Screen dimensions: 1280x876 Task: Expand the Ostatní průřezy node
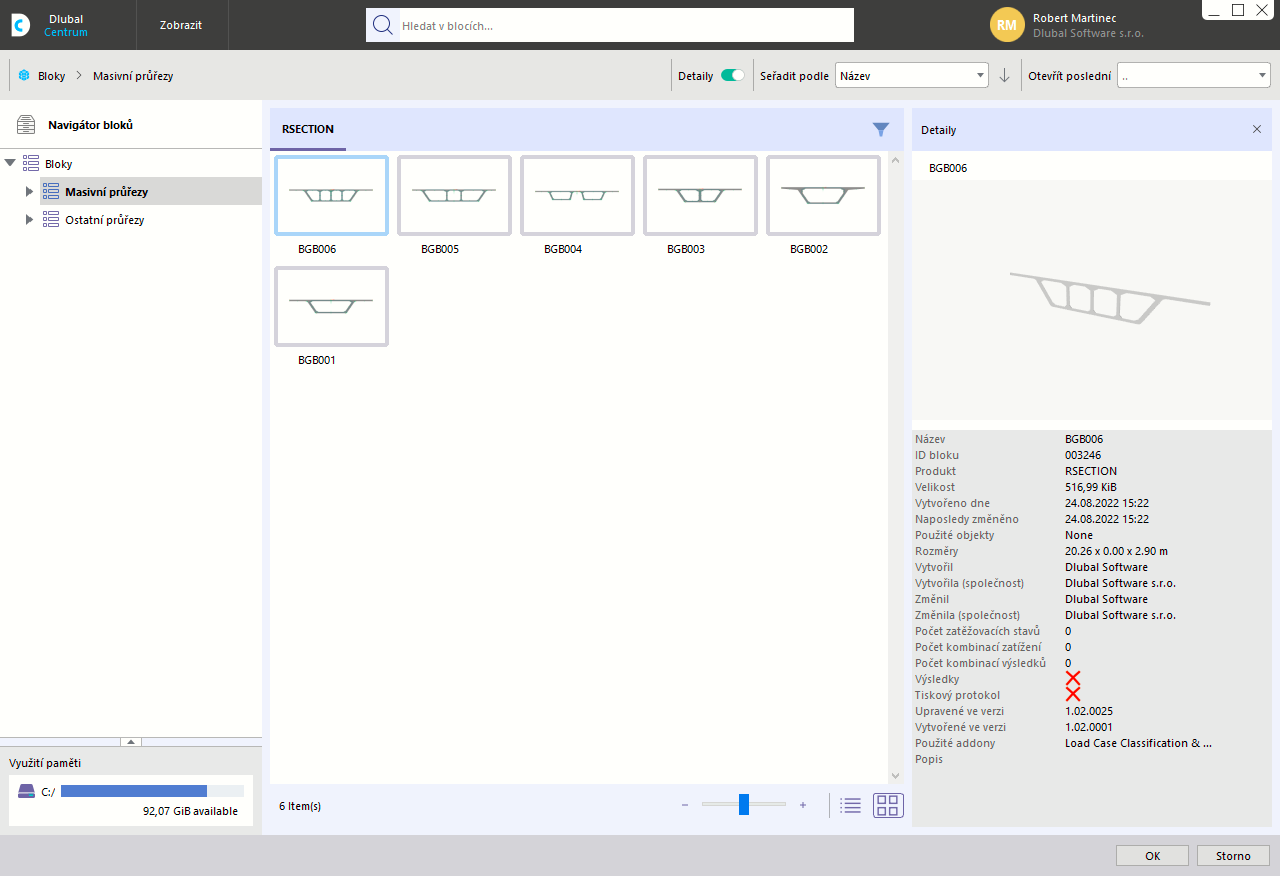pyautogui.click(x=29, y=219)
